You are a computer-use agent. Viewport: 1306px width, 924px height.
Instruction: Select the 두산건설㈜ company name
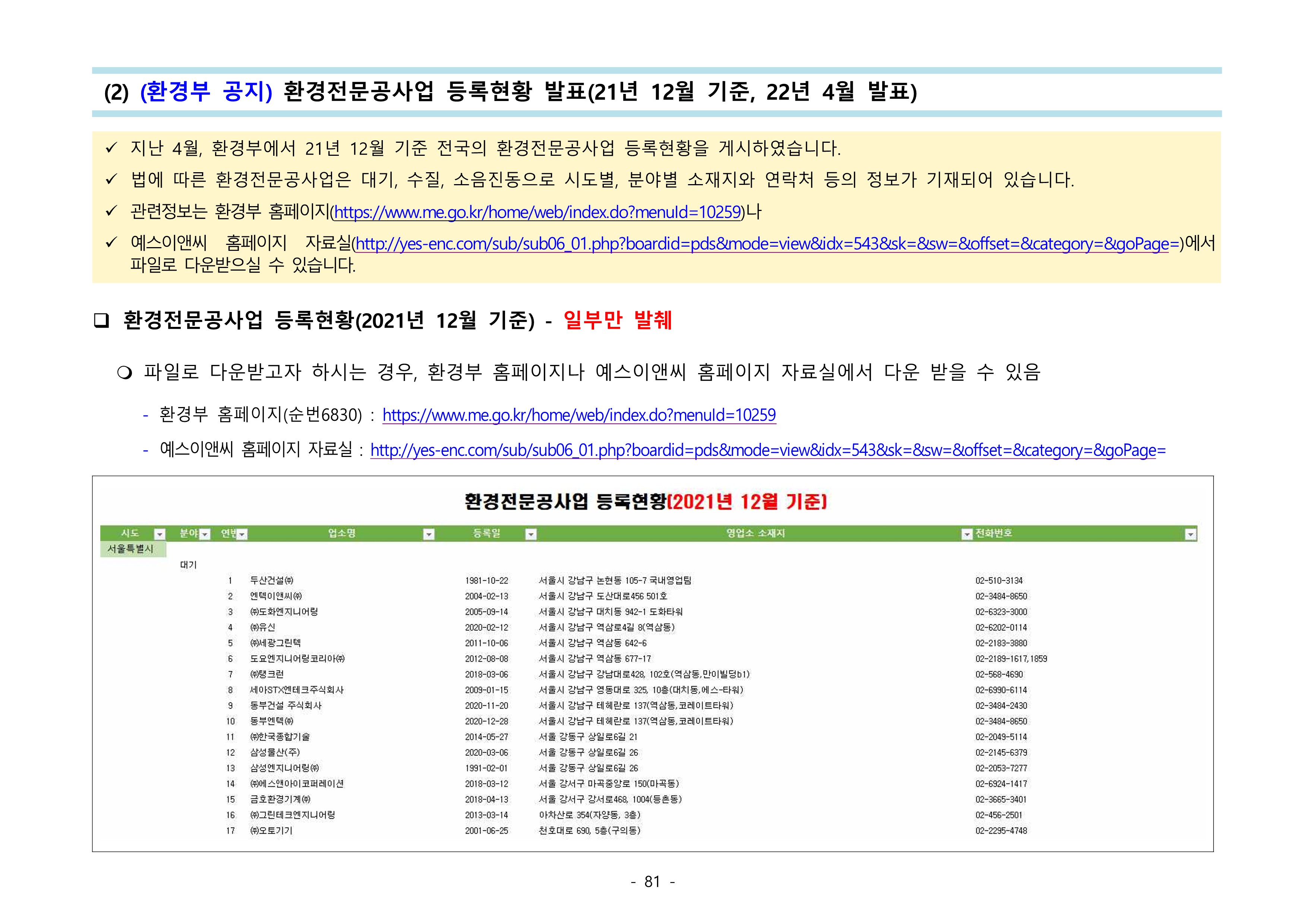272,581
